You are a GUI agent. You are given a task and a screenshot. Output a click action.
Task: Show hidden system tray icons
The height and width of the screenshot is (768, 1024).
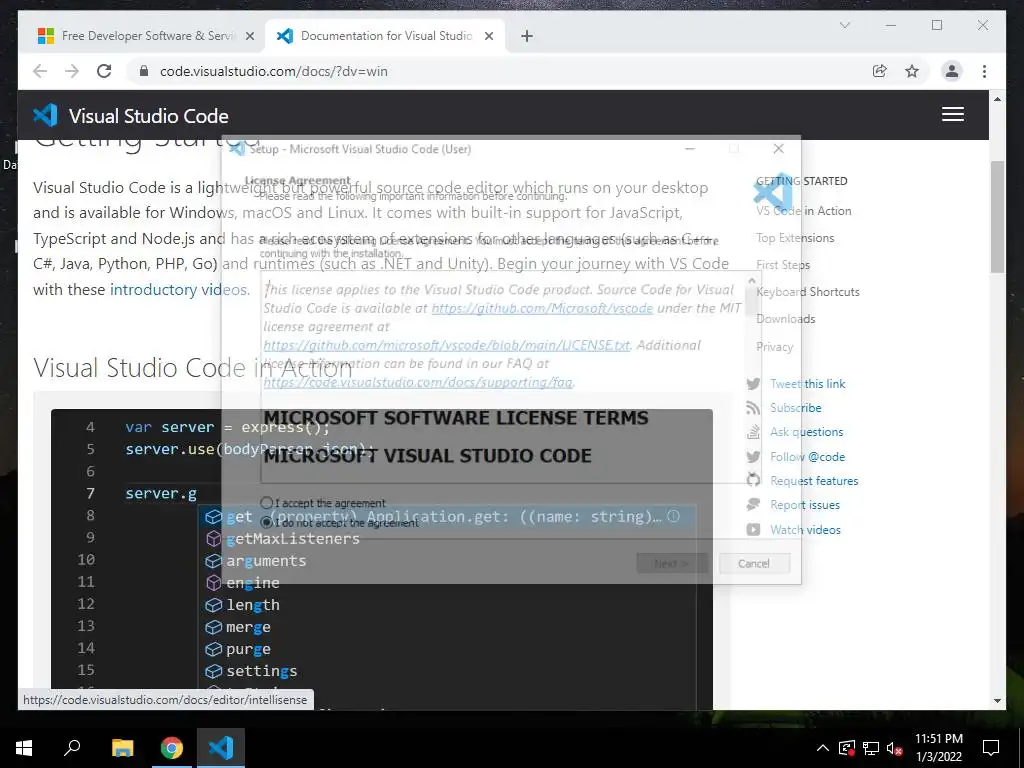pyautogui.click(x=823, y=748)
